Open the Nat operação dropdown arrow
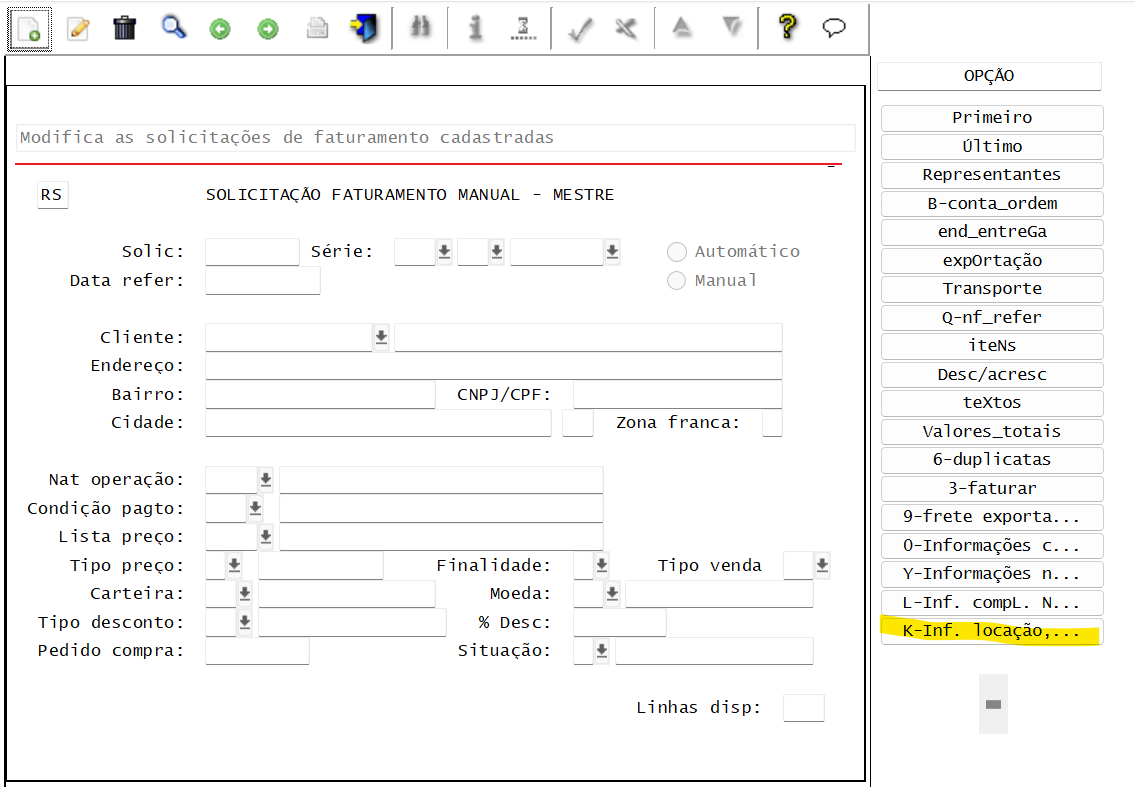1135x787 pixels. [x=266, y=479]
